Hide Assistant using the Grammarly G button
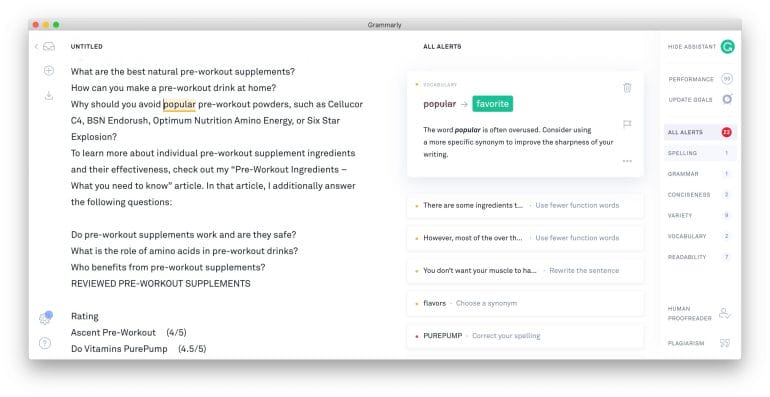Viewport: 770px width, 397px height. point(727,47)
